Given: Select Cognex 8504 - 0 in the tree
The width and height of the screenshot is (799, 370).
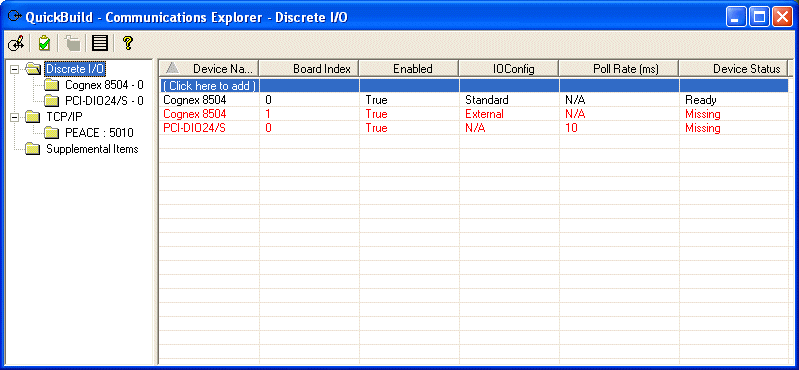Looking at the screenshot, I should coord(104,85).
